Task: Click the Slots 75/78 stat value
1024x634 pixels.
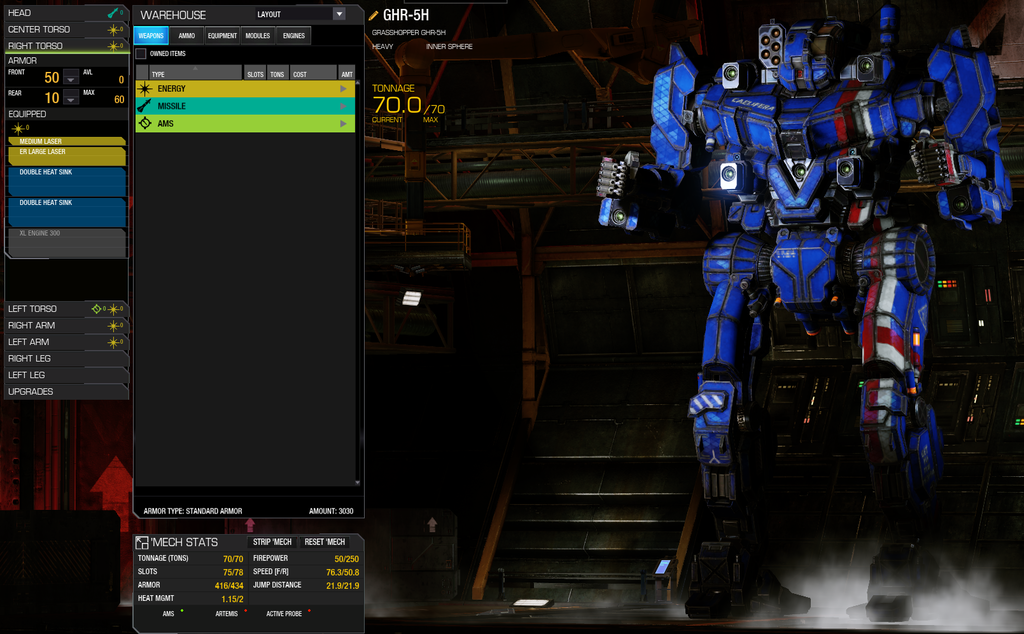Action: coord(233,572)
